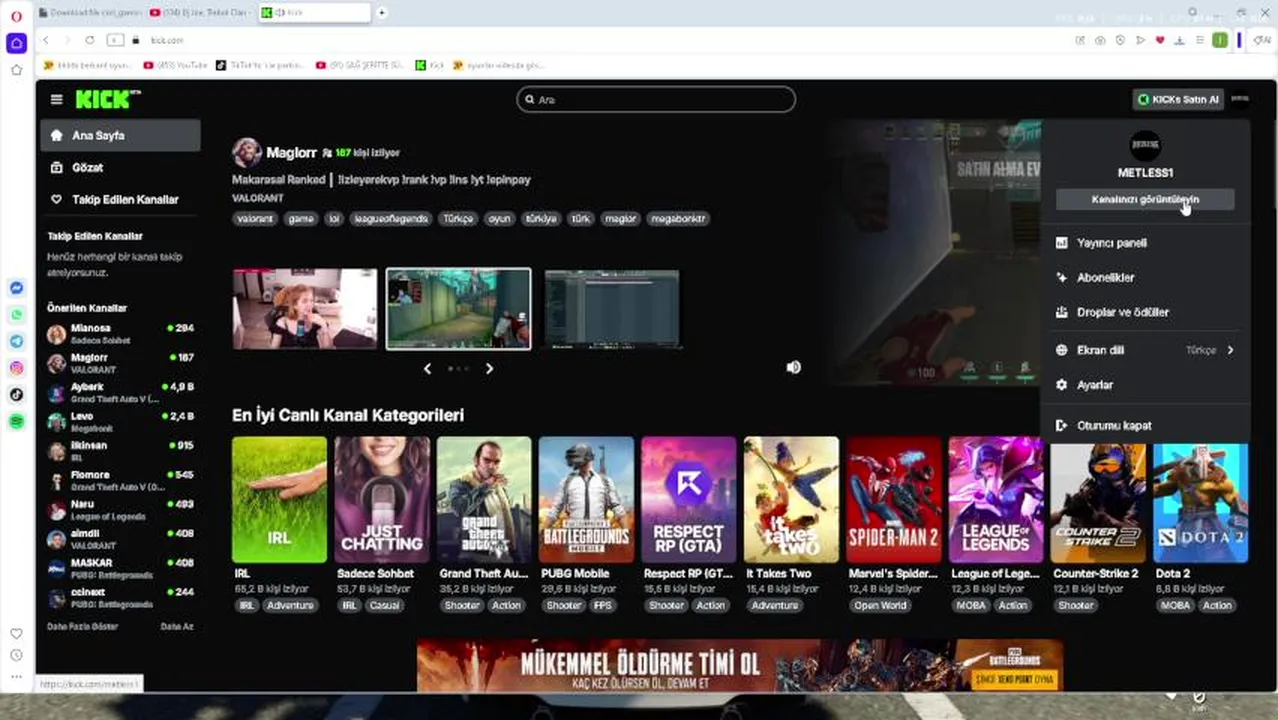The image size is (1278, 720).
Task: Open Instagram in the Opera sidebar
Action: point(16,368)
